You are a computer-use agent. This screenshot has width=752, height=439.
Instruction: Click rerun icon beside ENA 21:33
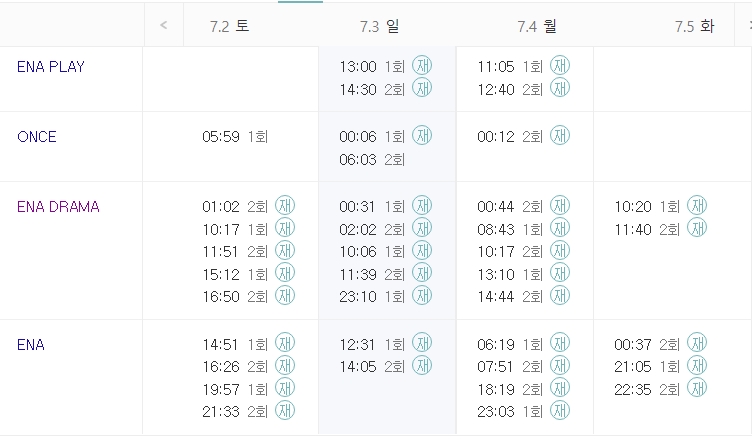click(x=285, y=411)
